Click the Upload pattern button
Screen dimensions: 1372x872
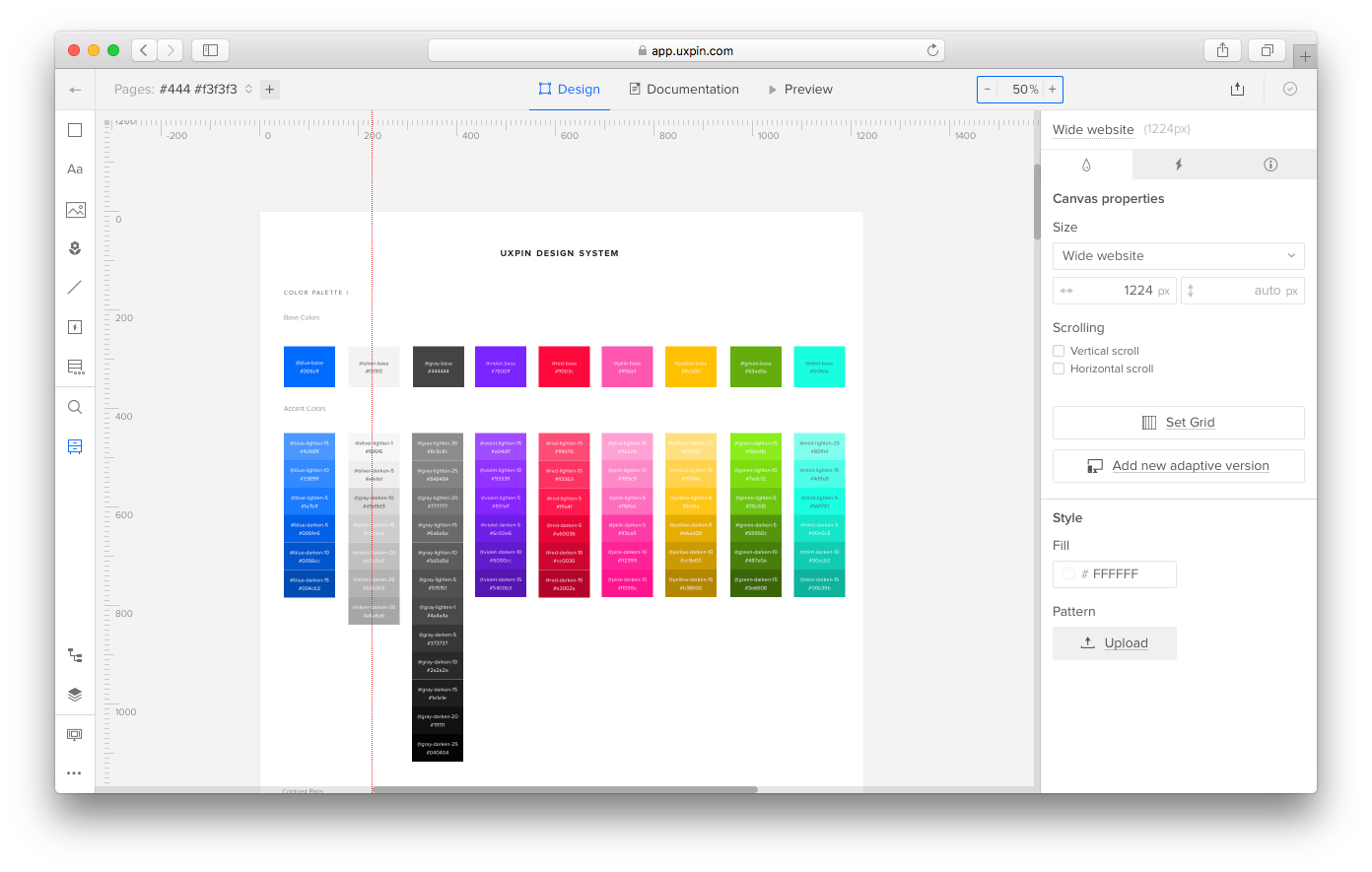[1115, 643]
